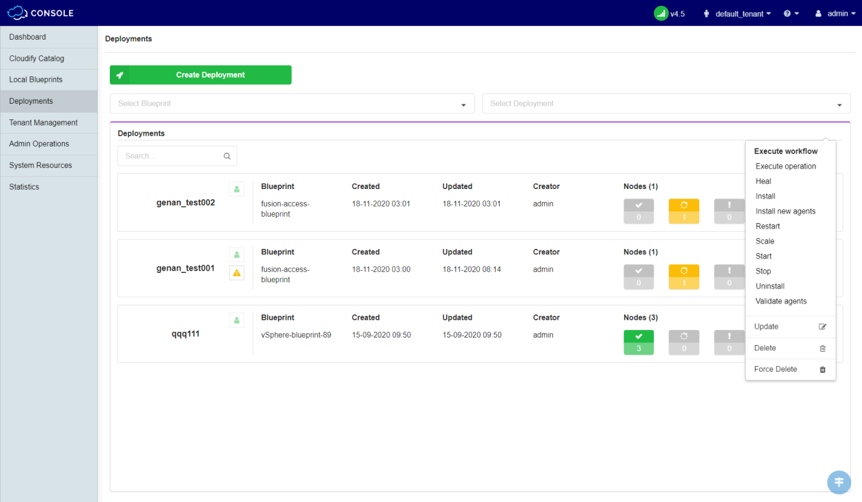This screenshot has height=502, width=862.
Task: Open the help menu in header
Action: click(791, 14)
